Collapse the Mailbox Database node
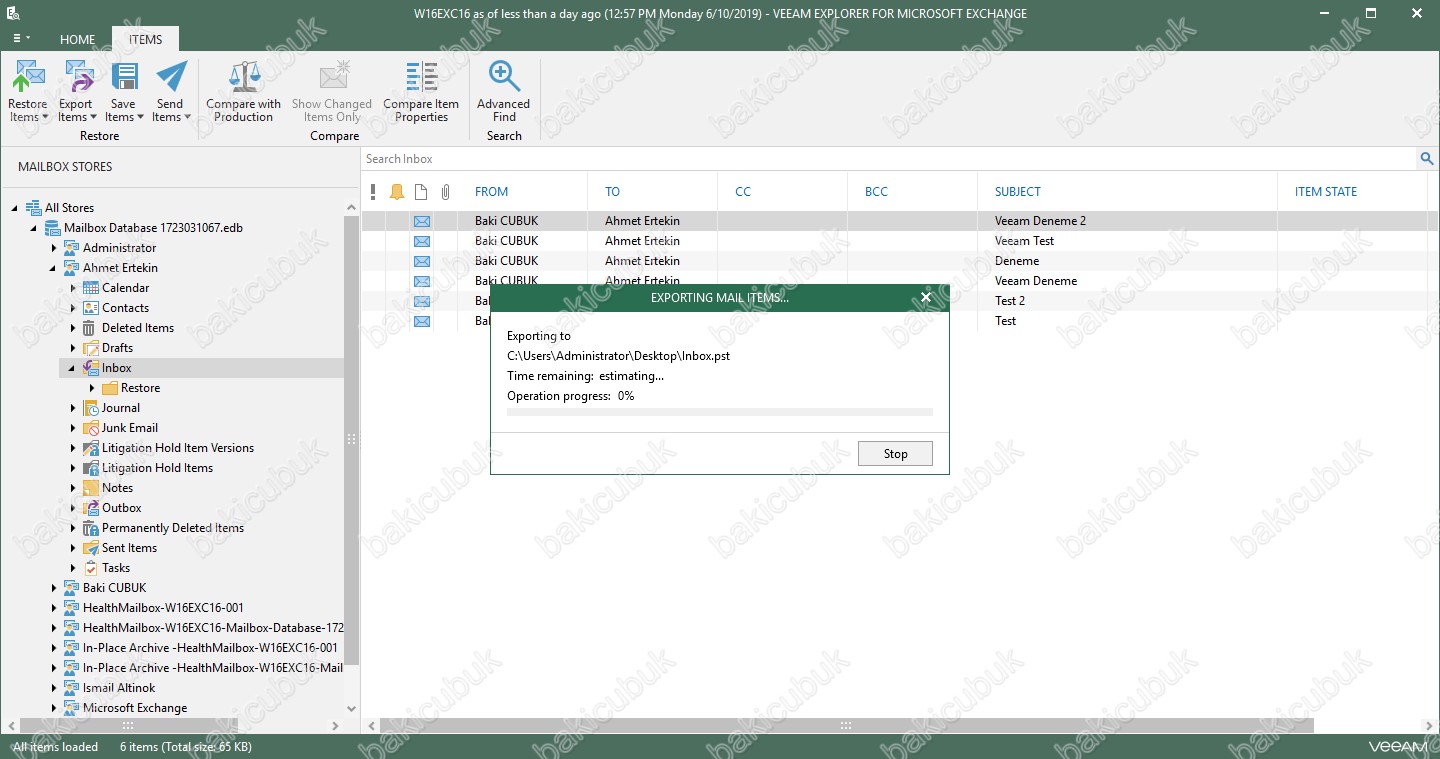 [35, 228]
